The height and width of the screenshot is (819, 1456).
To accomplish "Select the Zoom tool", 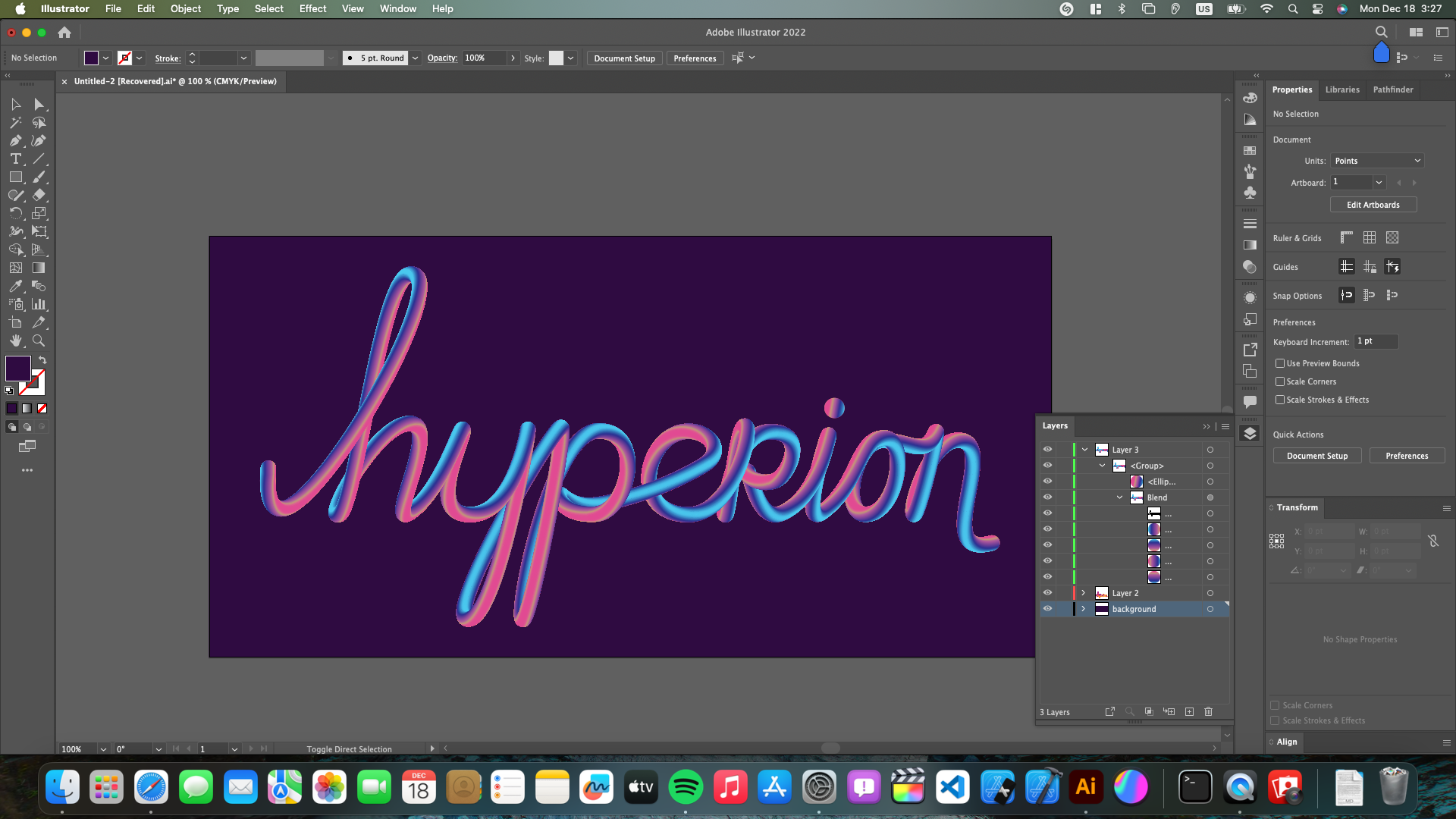I will click(x=39, y=341).
